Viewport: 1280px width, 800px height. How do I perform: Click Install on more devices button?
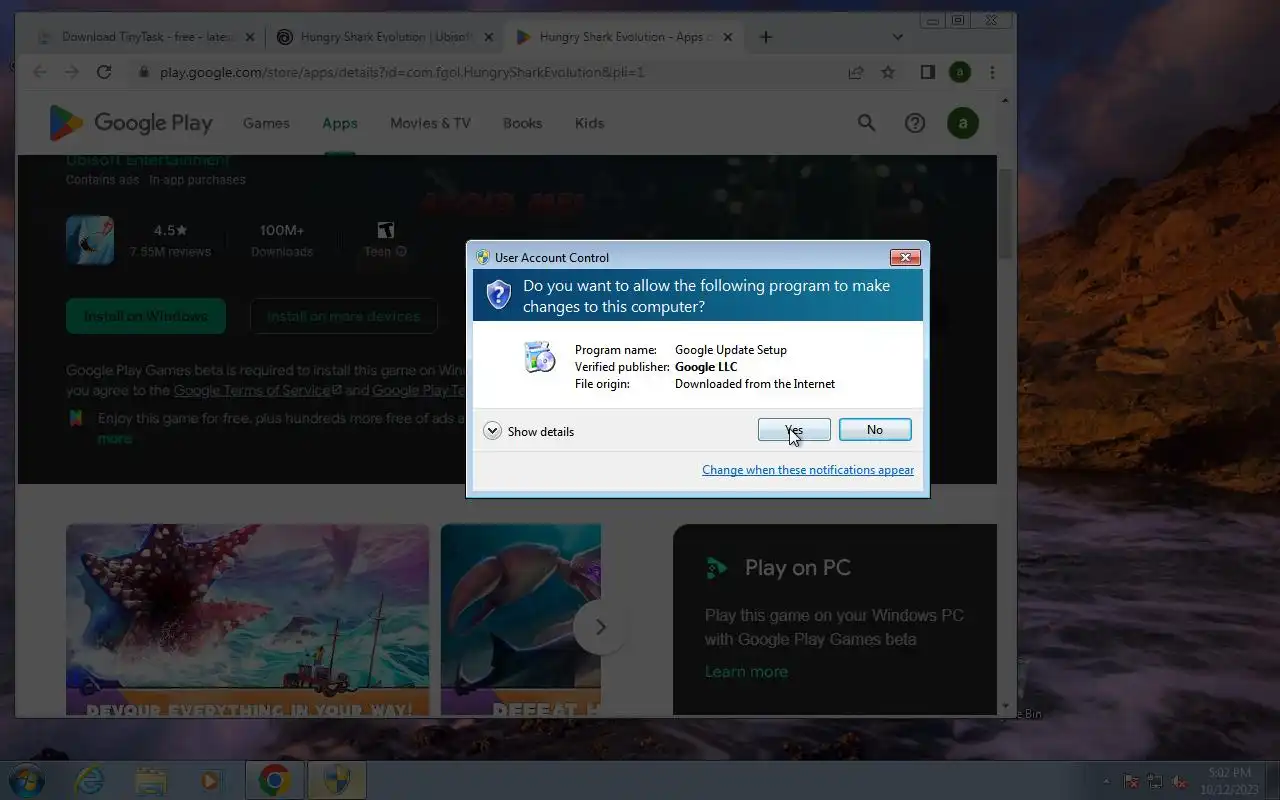pyautogui.click(x=343, y=316)
